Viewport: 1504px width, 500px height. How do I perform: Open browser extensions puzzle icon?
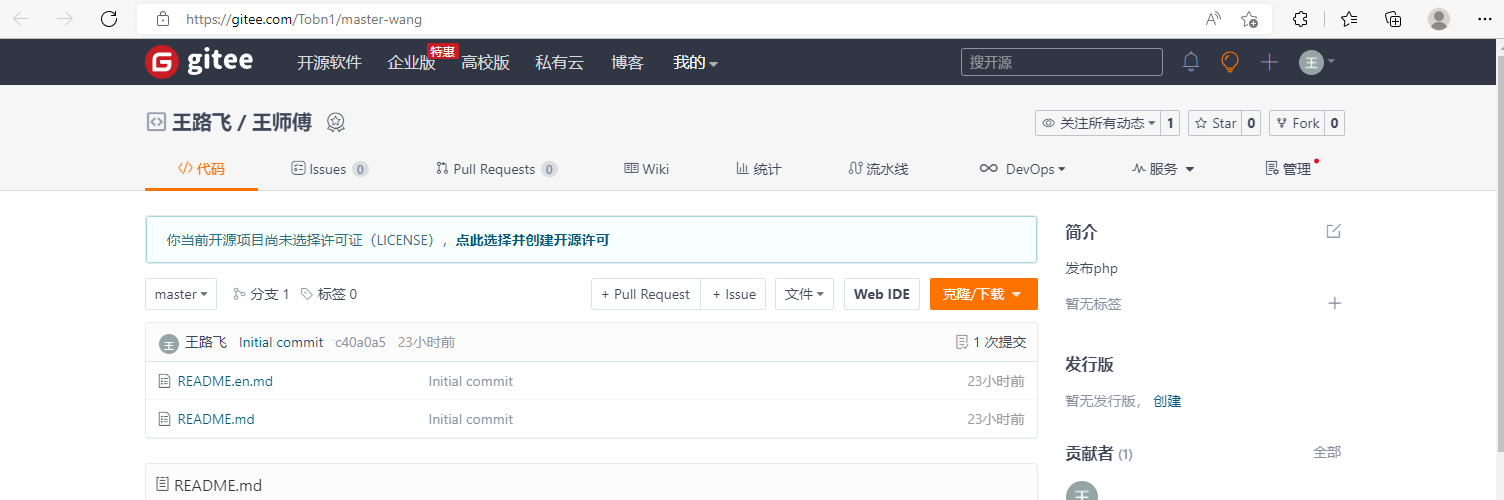(x=1301, y=19)
